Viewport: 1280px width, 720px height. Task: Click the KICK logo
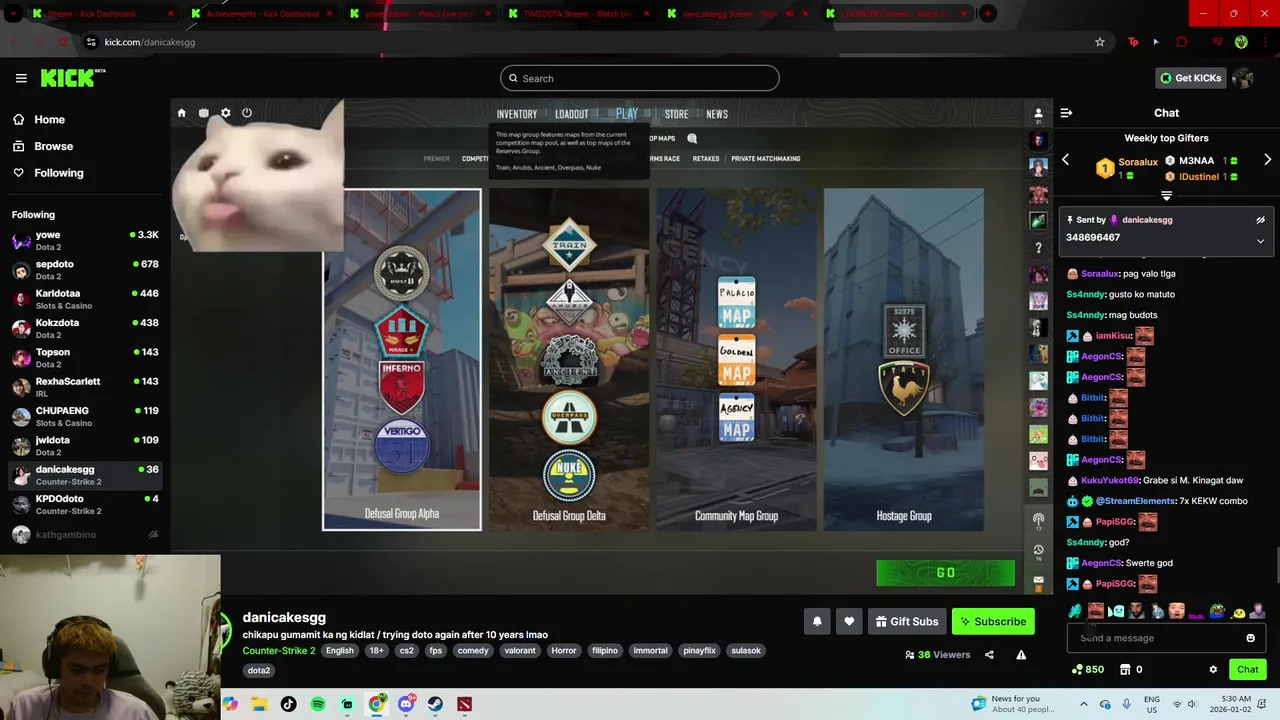(x=72, y=78)
